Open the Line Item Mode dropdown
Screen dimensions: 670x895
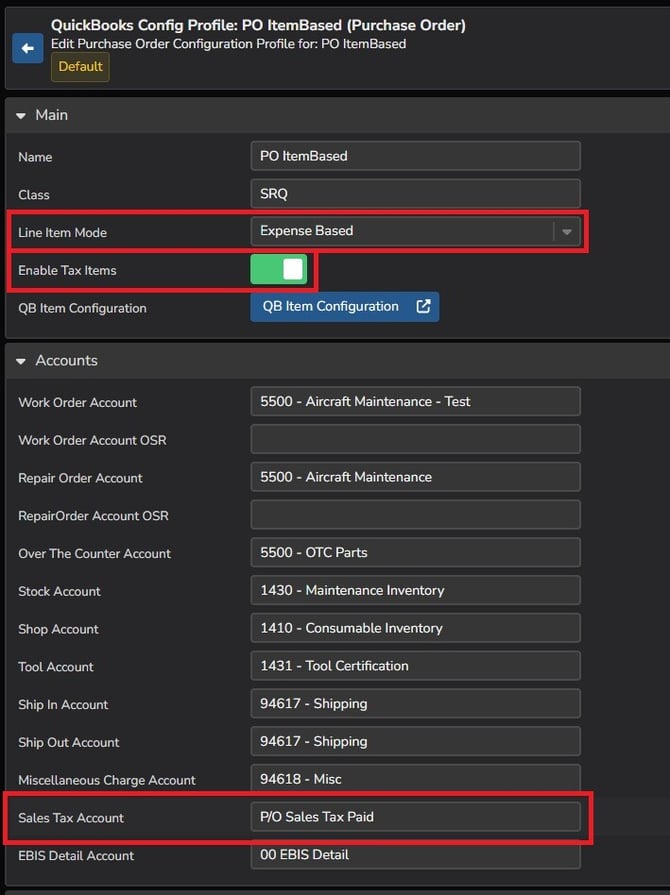tap(415, 231)
